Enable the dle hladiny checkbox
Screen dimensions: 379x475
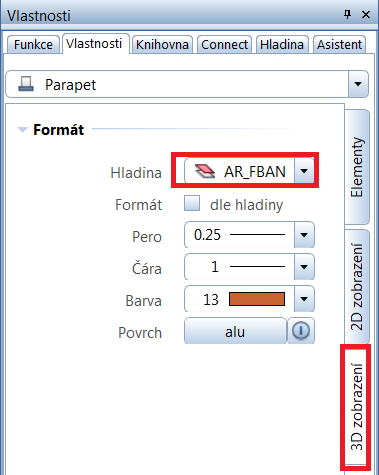(x=192, y=203)
